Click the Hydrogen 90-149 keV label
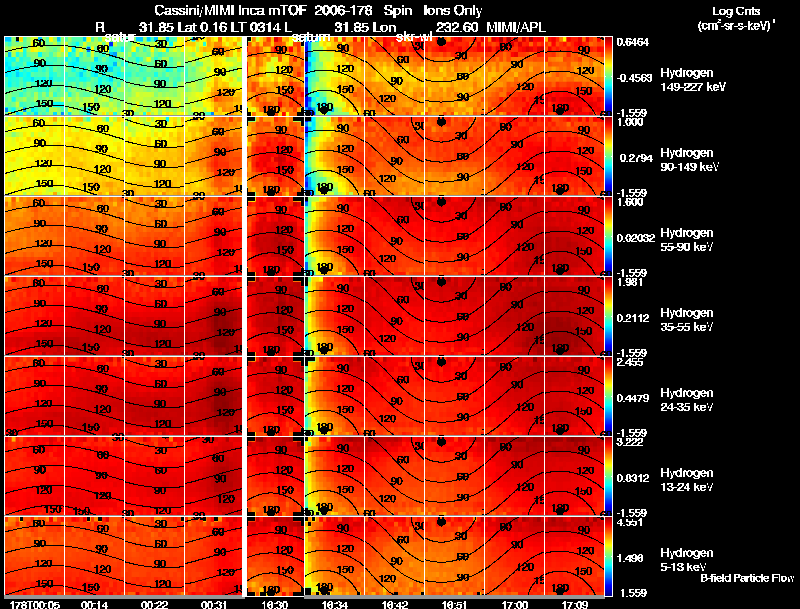800x609 pixels. pos(688,160)
